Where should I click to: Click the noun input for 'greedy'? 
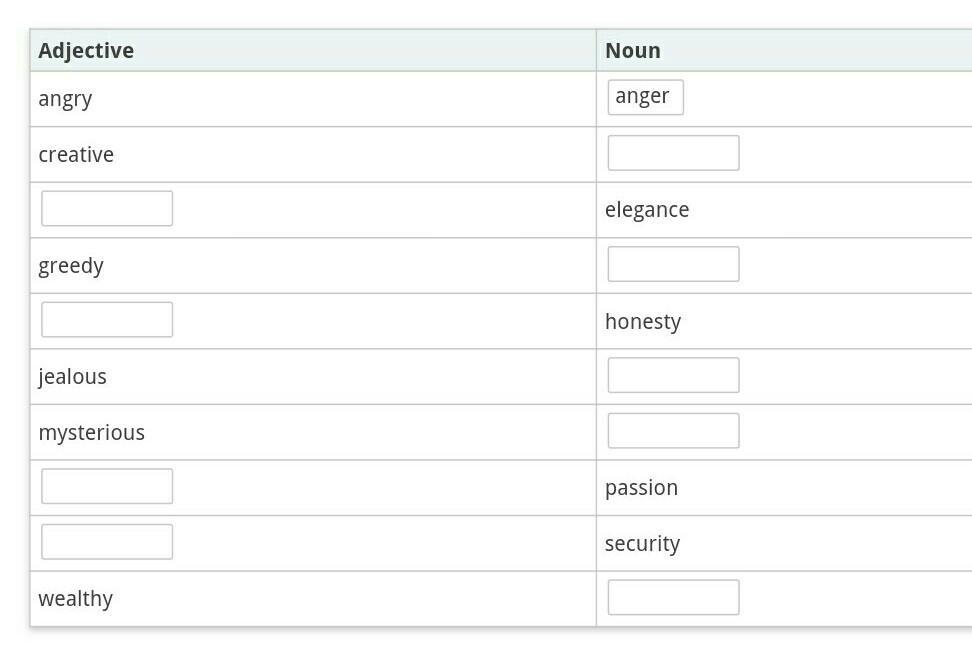tap(673, 264)
